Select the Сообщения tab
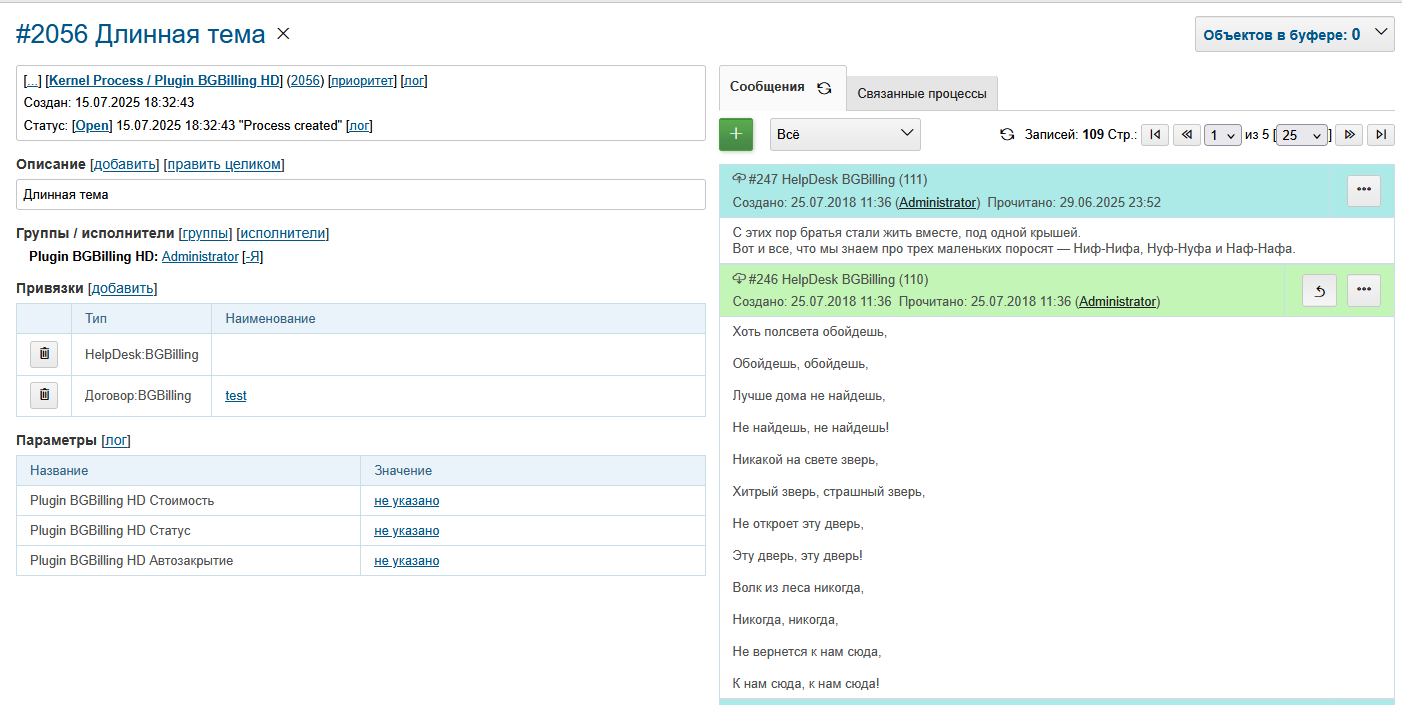This screenshot has height=705, width=1402. point(770,87)
